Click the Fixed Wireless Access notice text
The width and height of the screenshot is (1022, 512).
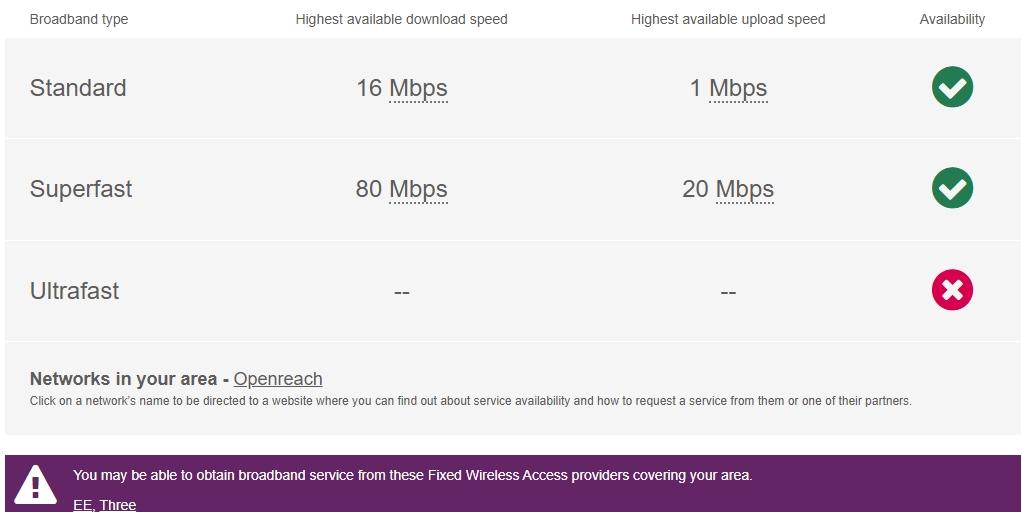tap(412, 475)
